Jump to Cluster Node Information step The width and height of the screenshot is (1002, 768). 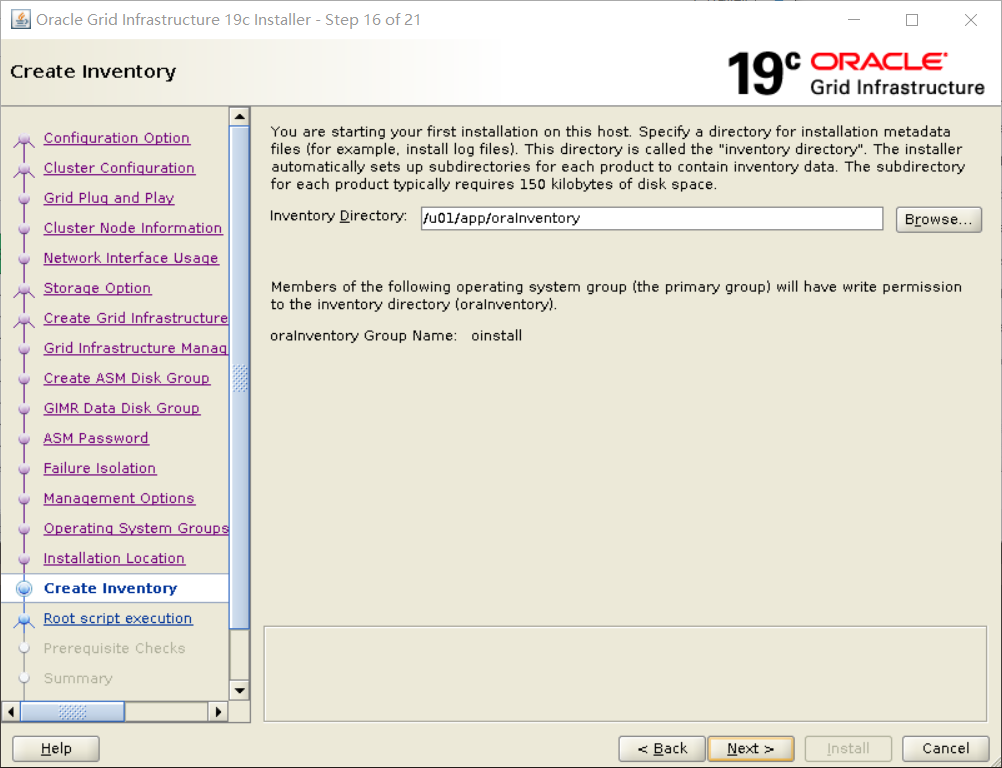point(133,228)
